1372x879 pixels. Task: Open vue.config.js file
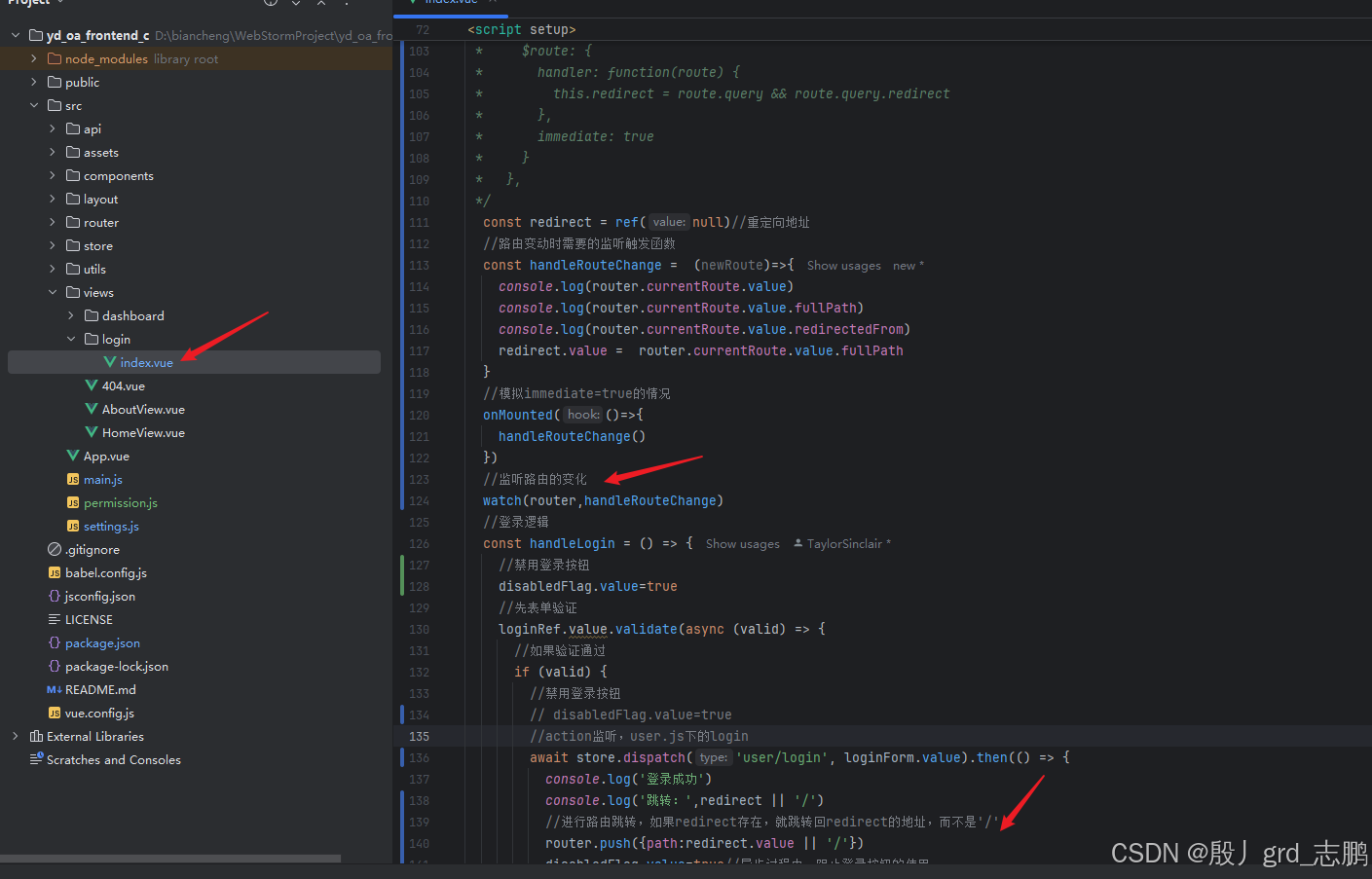(x=99, y=714)
